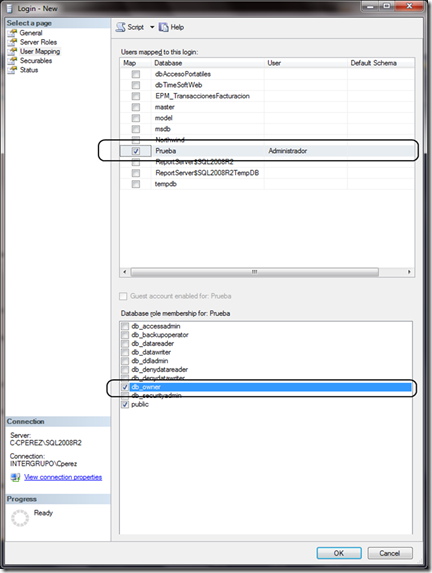Expand the Script dropdown arrow
The width and height of the screenshot is (432, 573).
click(x=152, y=27)
